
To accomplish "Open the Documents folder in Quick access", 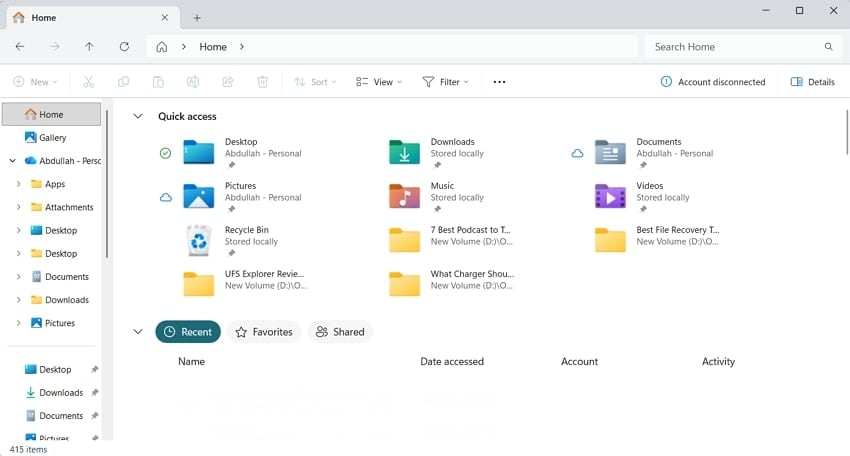I will click(654, 152).
